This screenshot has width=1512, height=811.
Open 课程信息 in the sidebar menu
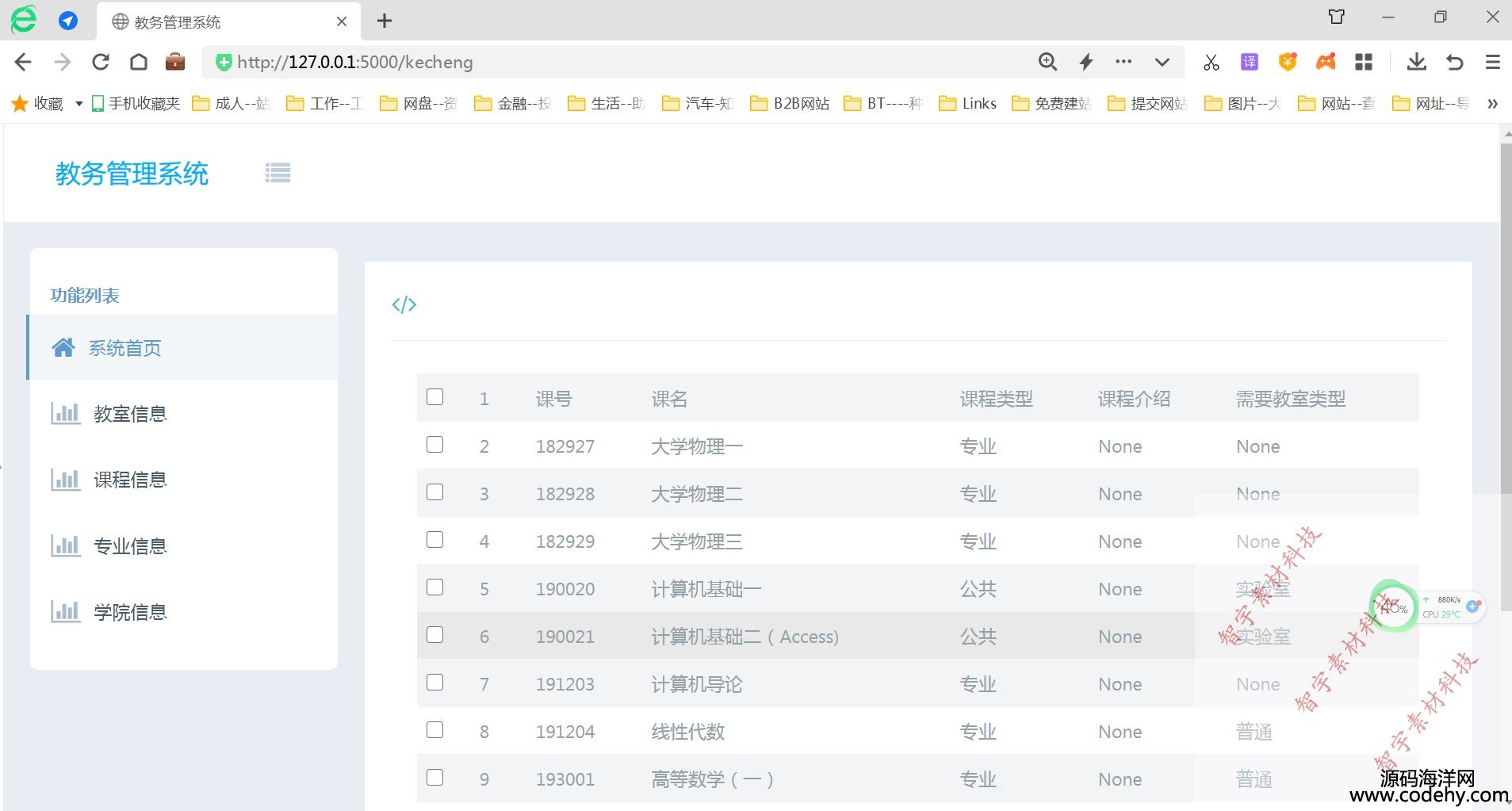click(130, 480)
